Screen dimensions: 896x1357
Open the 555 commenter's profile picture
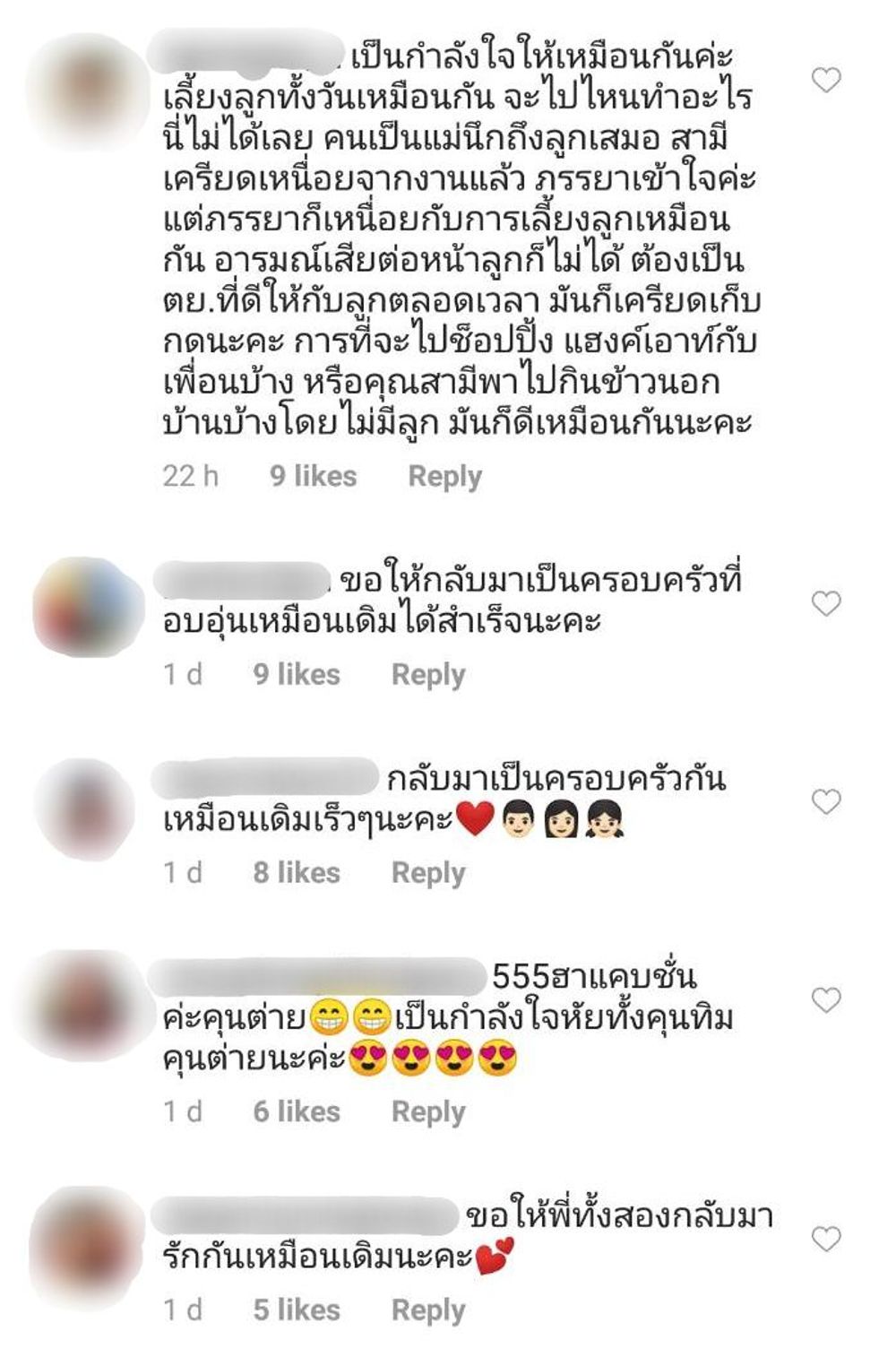(85, 1006)
